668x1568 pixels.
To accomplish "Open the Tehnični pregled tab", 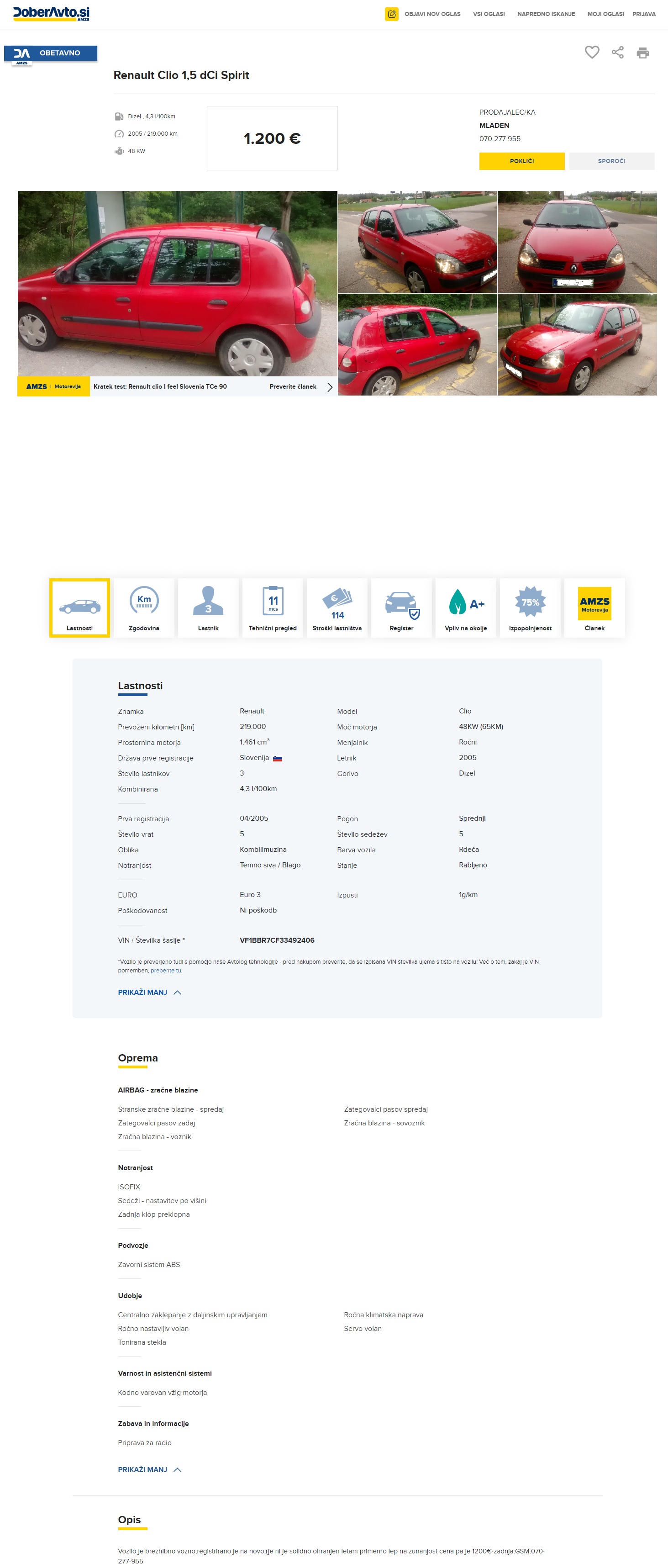I will coord(273,607).
